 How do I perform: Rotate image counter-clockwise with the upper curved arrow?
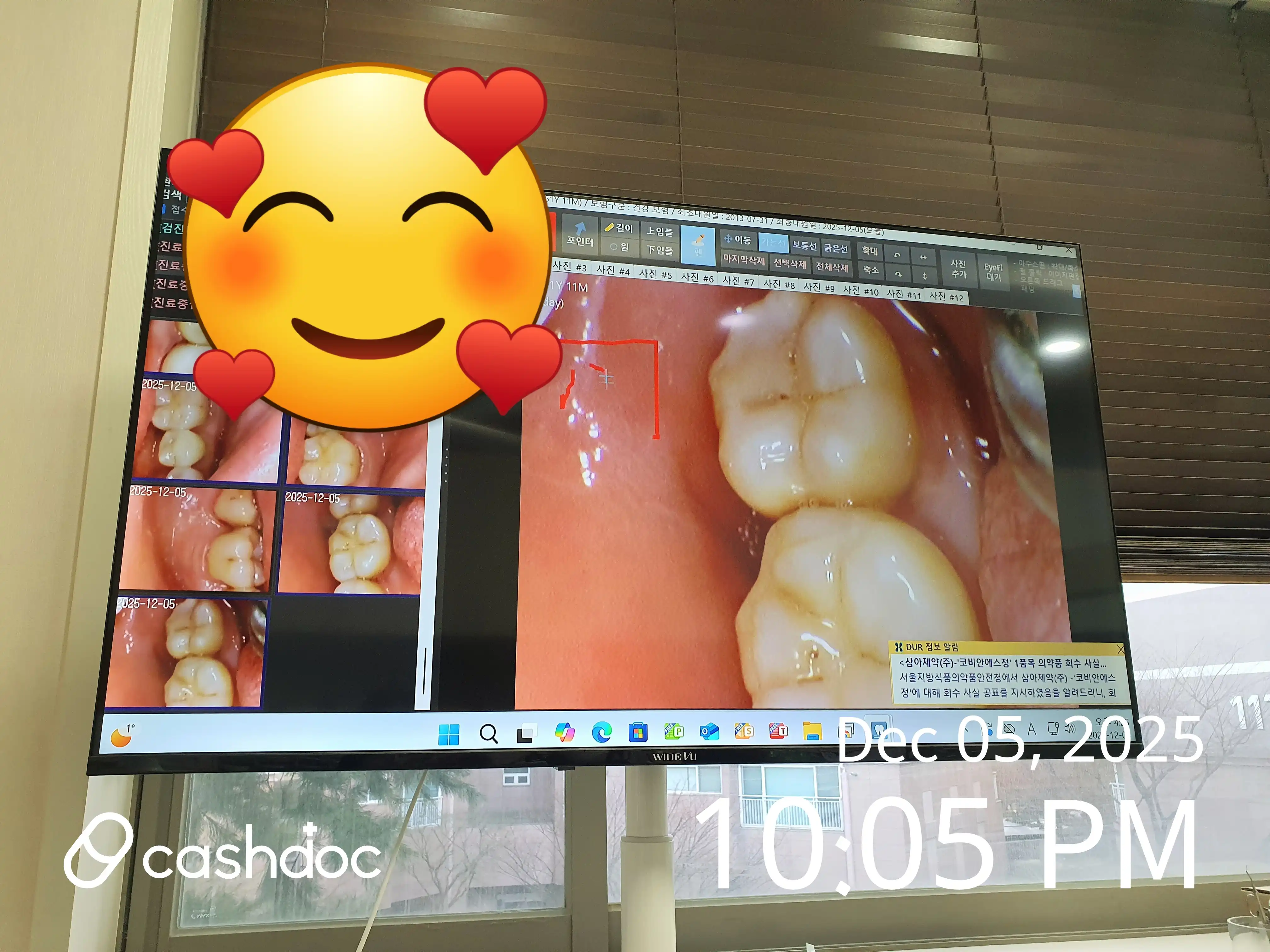pos(897,255)
